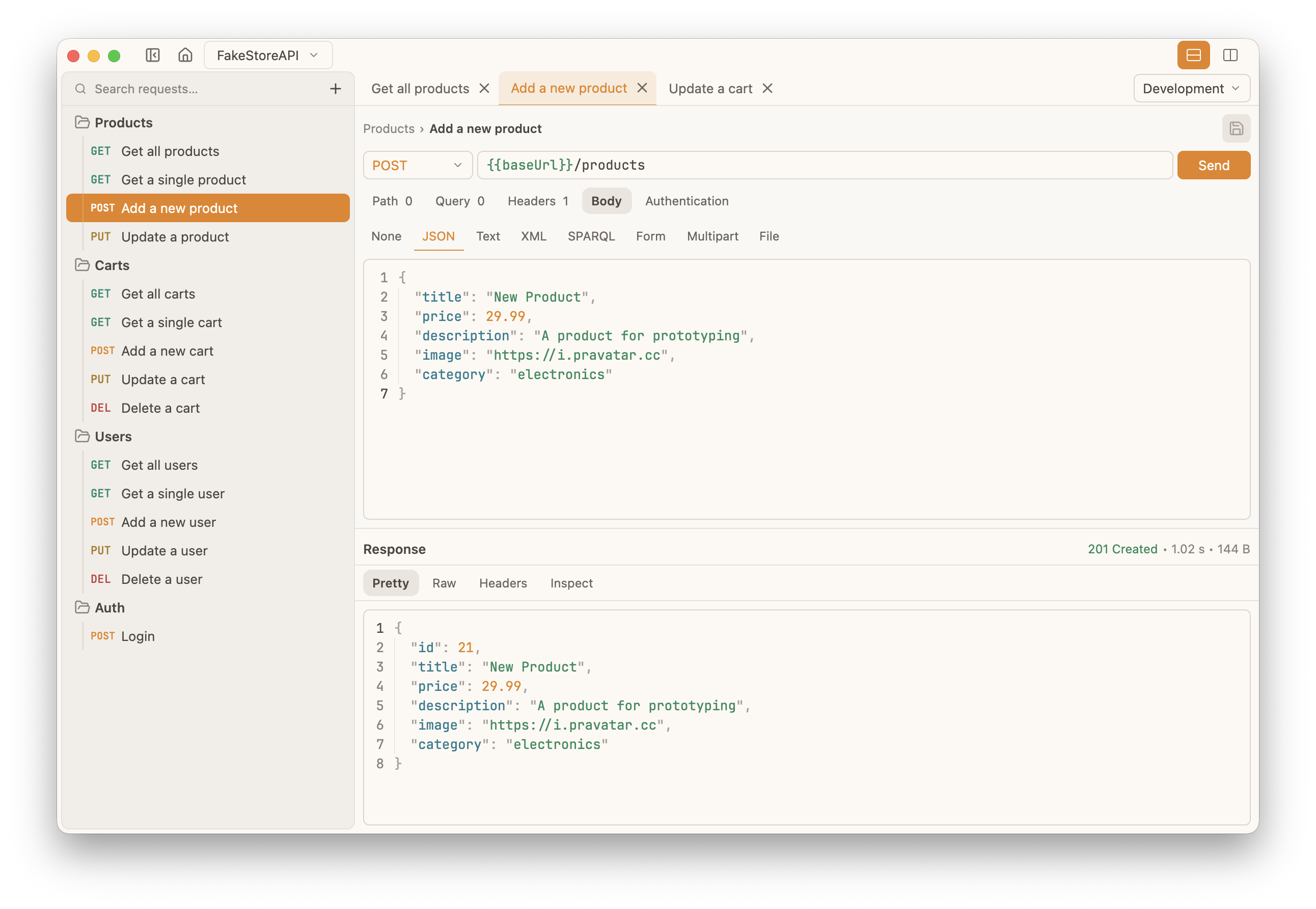Open the Headers request tab

(x=538, y=201)
